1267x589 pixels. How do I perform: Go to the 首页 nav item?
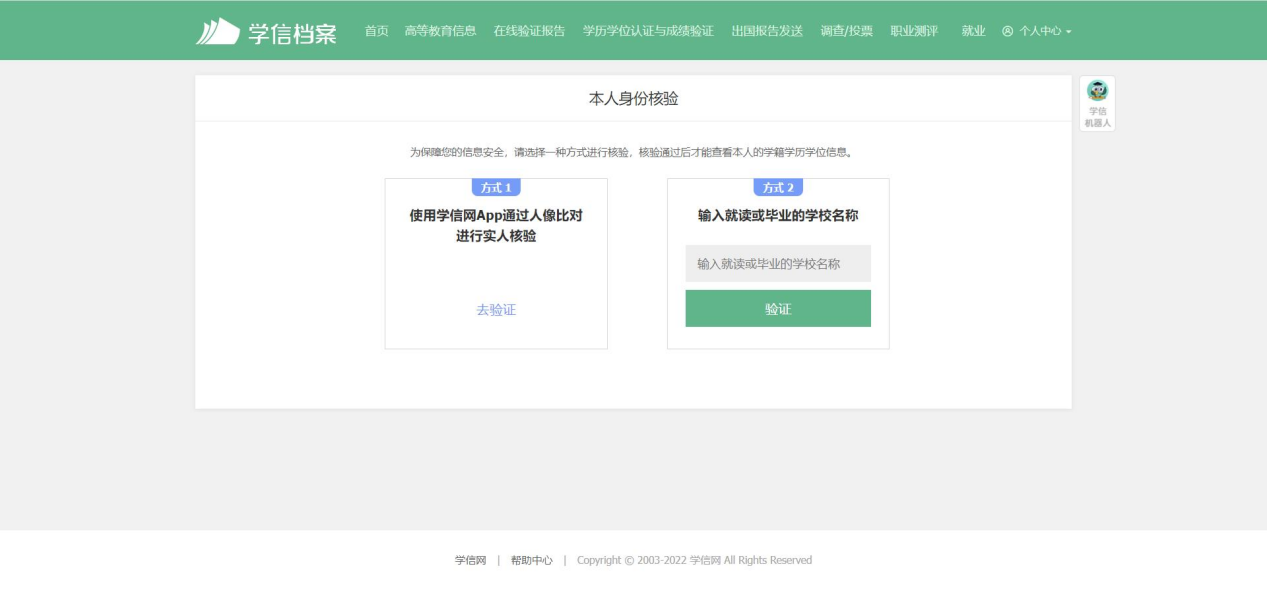376,31
